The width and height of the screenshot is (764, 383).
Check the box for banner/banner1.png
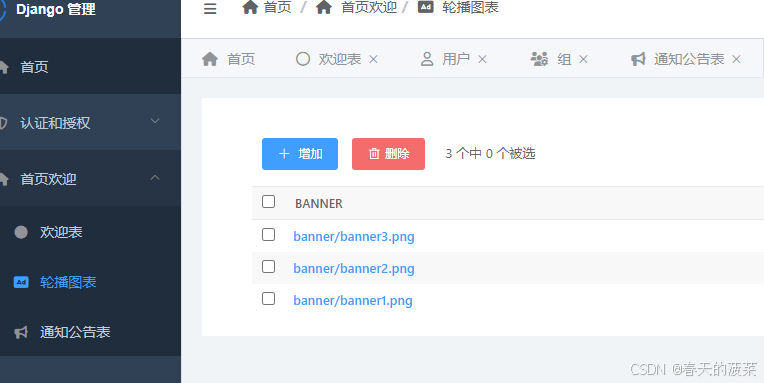pyautogui.click(x=268, y=299)
